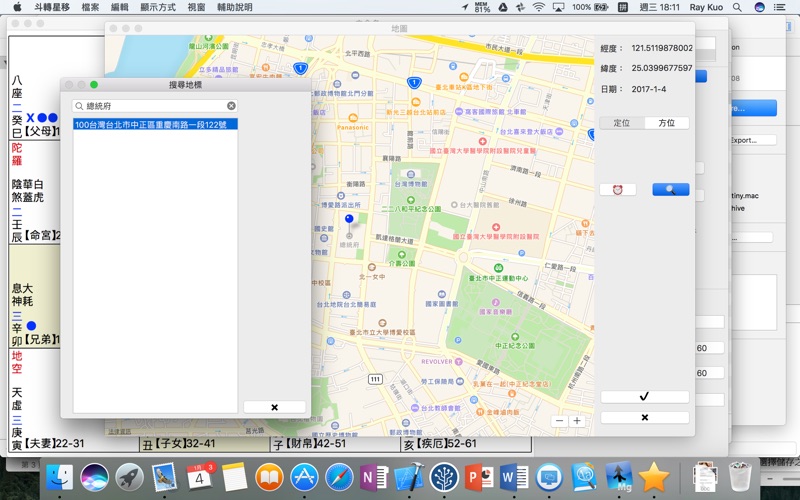Click the alarm clock icon button
Screen dimensions: 800x500
coord(617,189)
